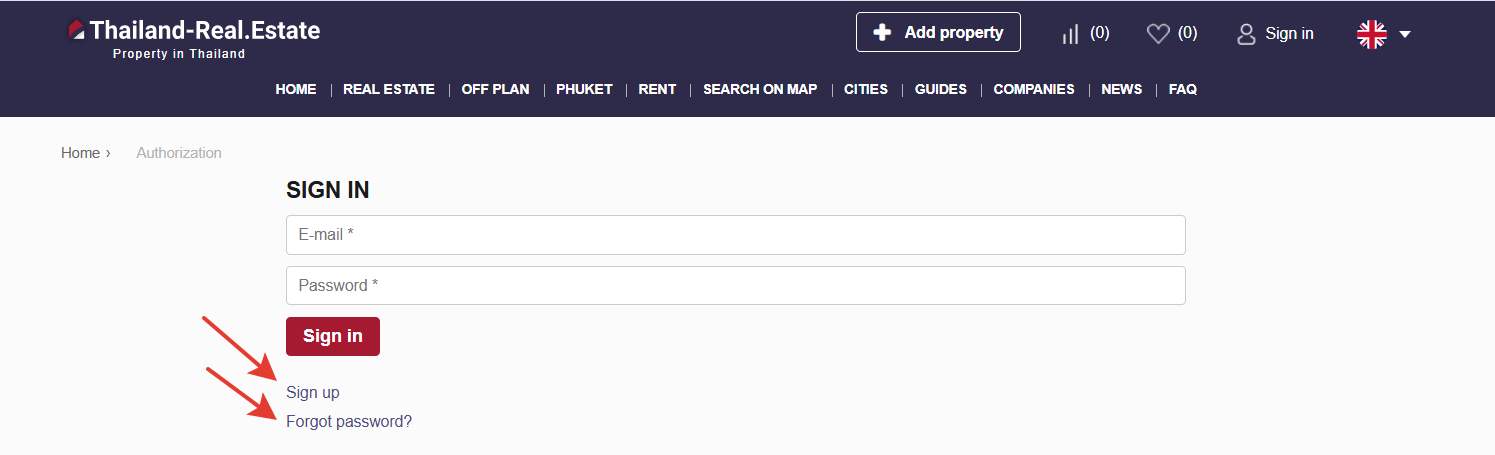Follow the Sign up link

point(312,392)
